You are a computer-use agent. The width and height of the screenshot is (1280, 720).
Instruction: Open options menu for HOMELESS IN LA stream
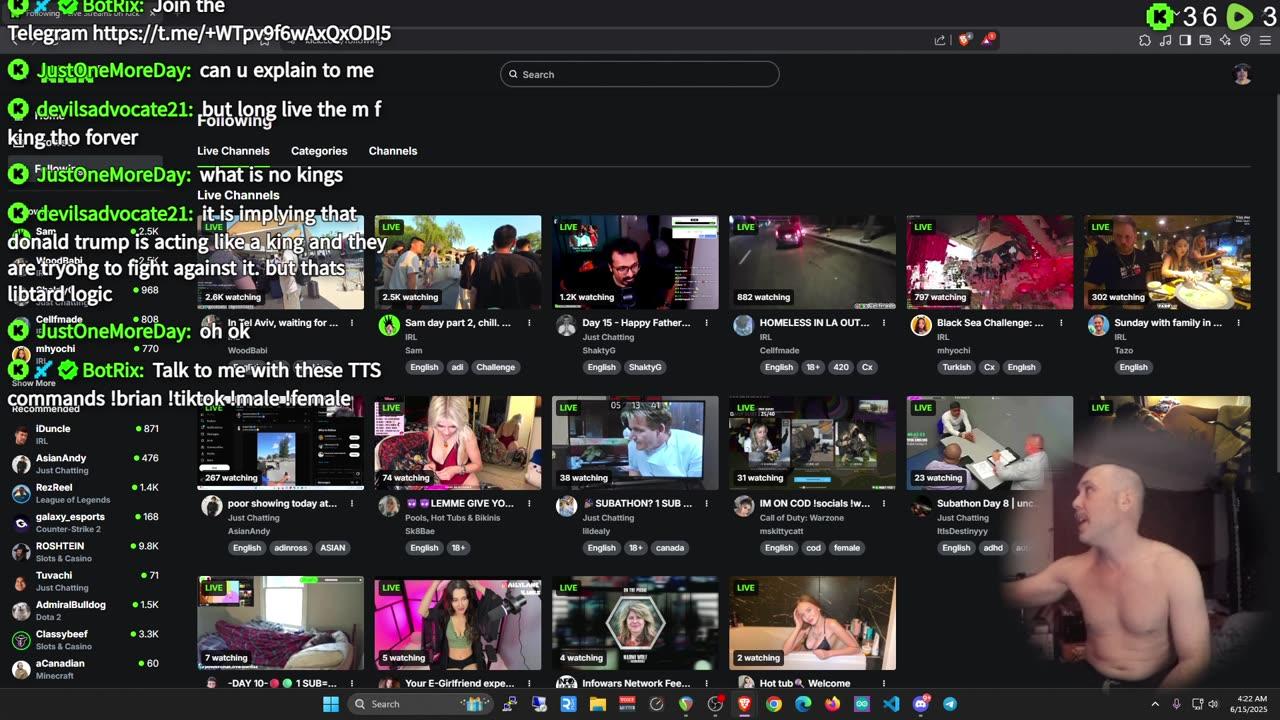(884, 323)
